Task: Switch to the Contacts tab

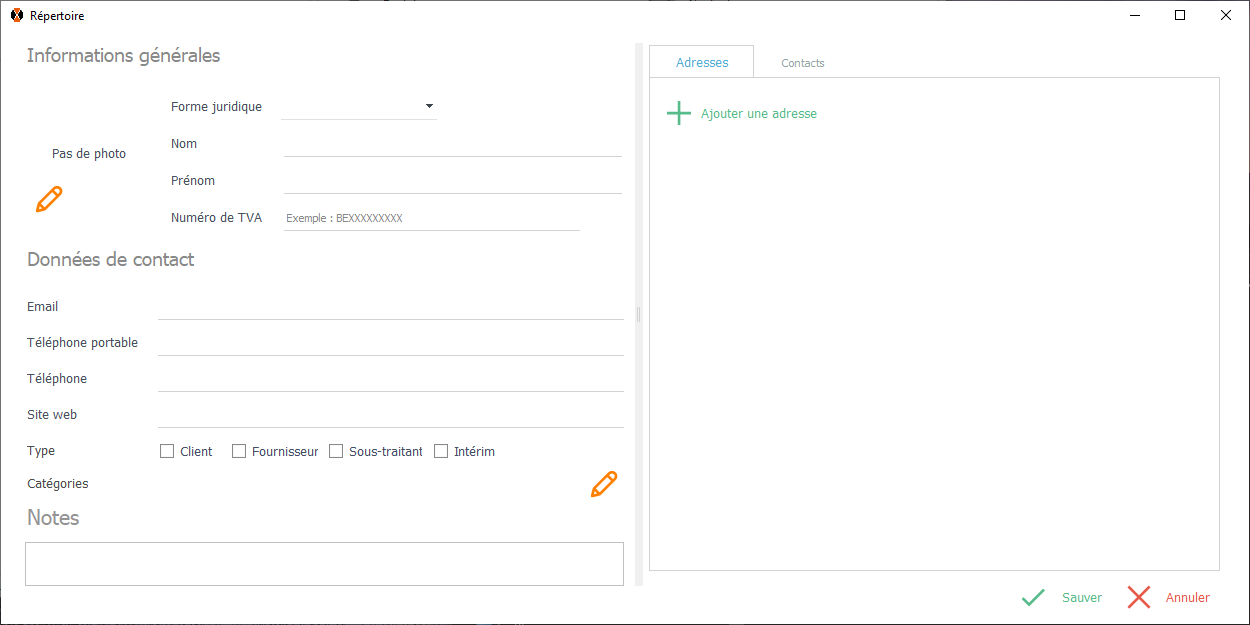Action: pyautogui.click(x=802, y=63)
